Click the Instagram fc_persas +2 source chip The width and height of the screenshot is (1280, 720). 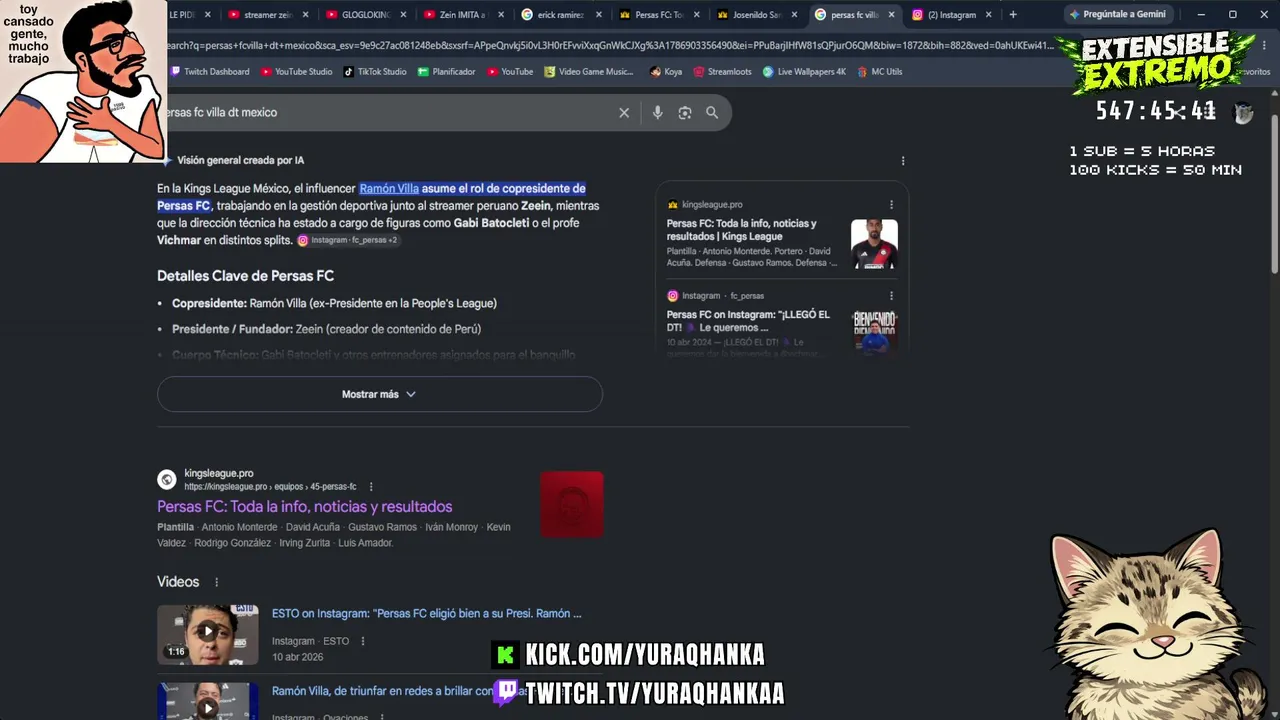(x=347, y=241)
